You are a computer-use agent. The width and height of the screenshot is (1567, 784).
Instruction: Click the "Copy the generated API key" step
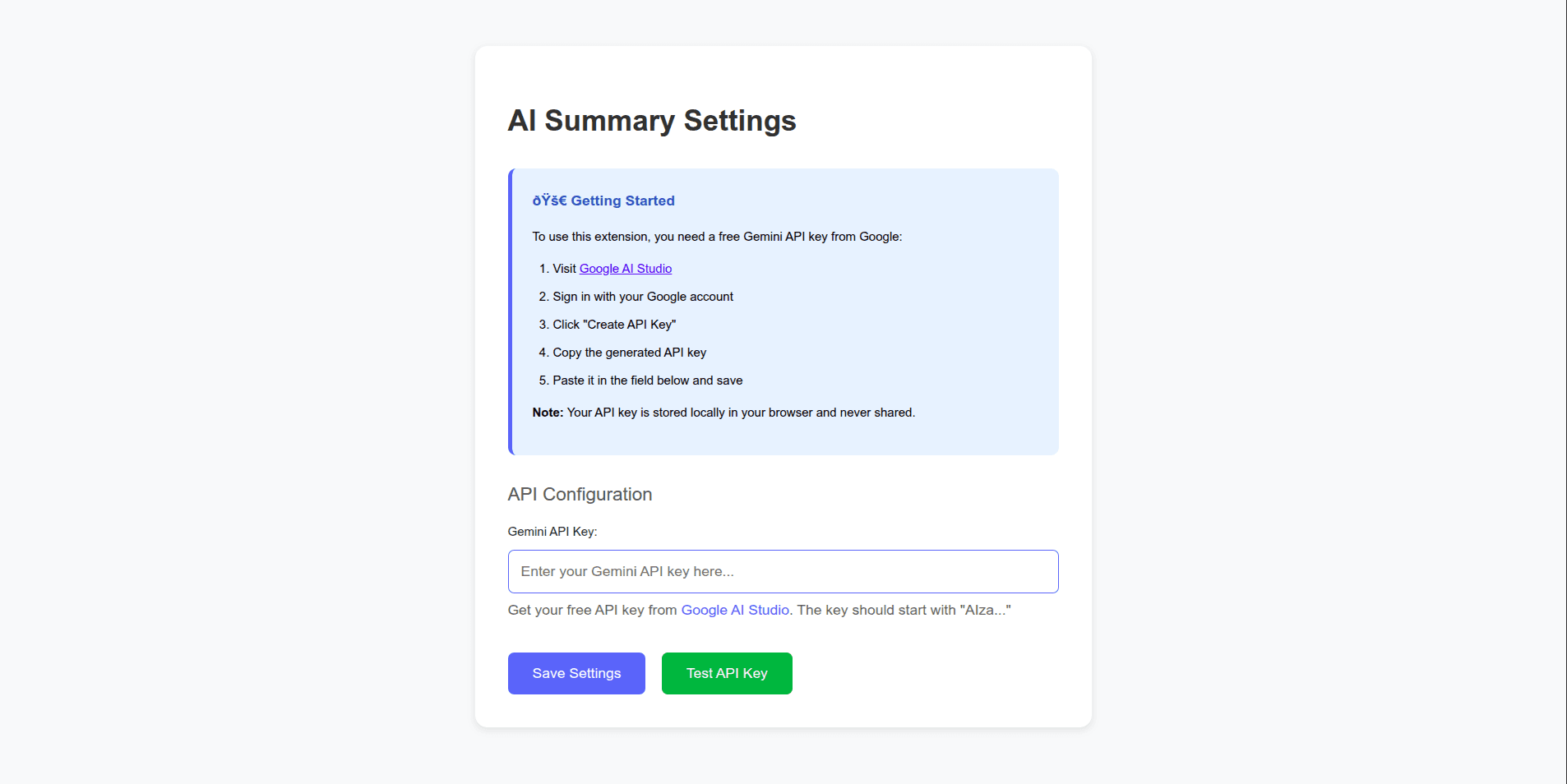point(629,353)
